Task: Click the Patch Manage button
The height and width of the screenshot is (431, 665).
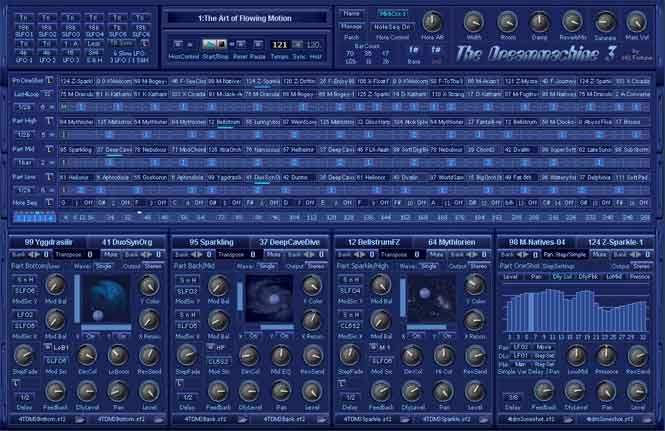Action: tap(351, 27)
